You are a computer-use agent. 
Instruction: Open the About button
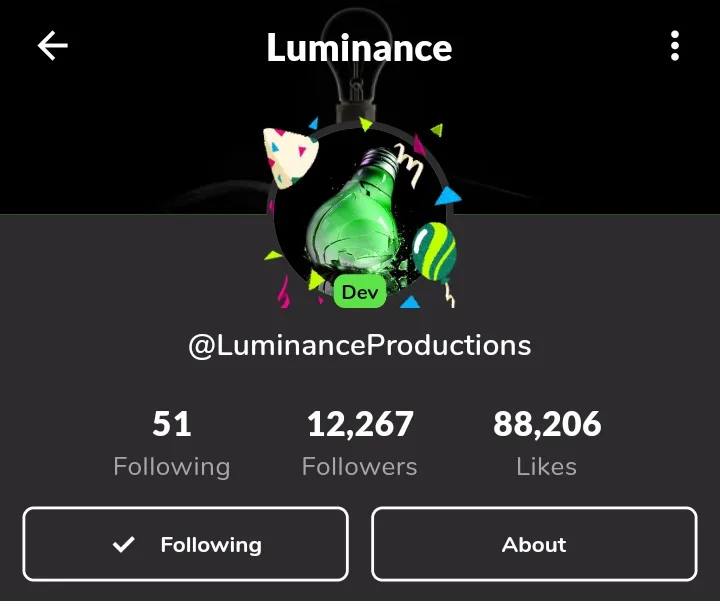534,544
